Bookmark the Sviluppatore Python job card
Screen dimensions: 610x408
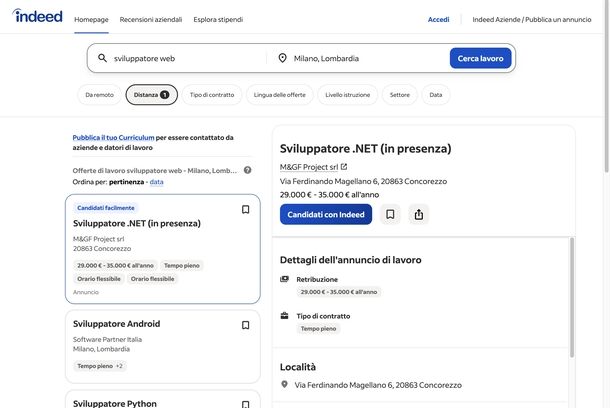click(245, 404)
